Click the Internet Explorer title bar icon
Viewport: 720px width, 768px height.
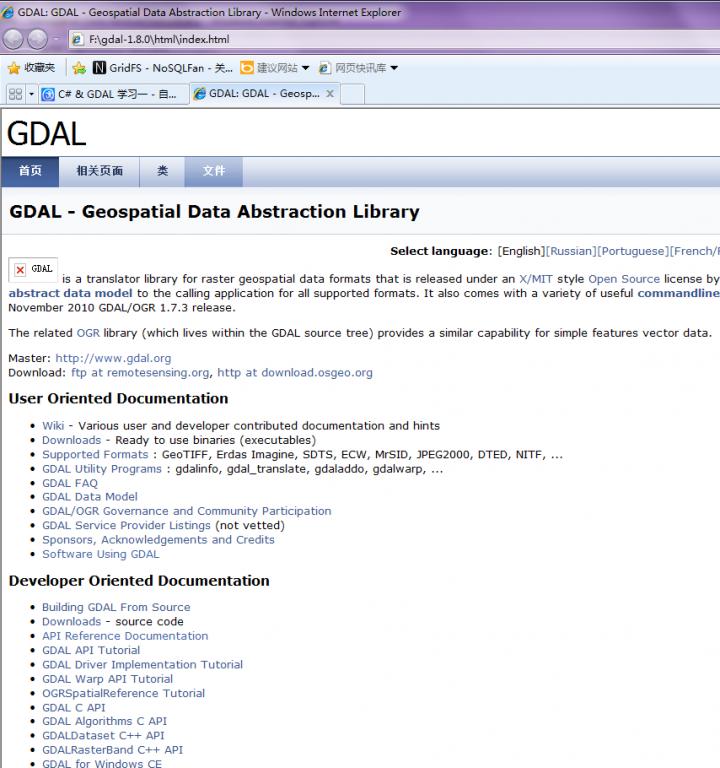[8, 12]
